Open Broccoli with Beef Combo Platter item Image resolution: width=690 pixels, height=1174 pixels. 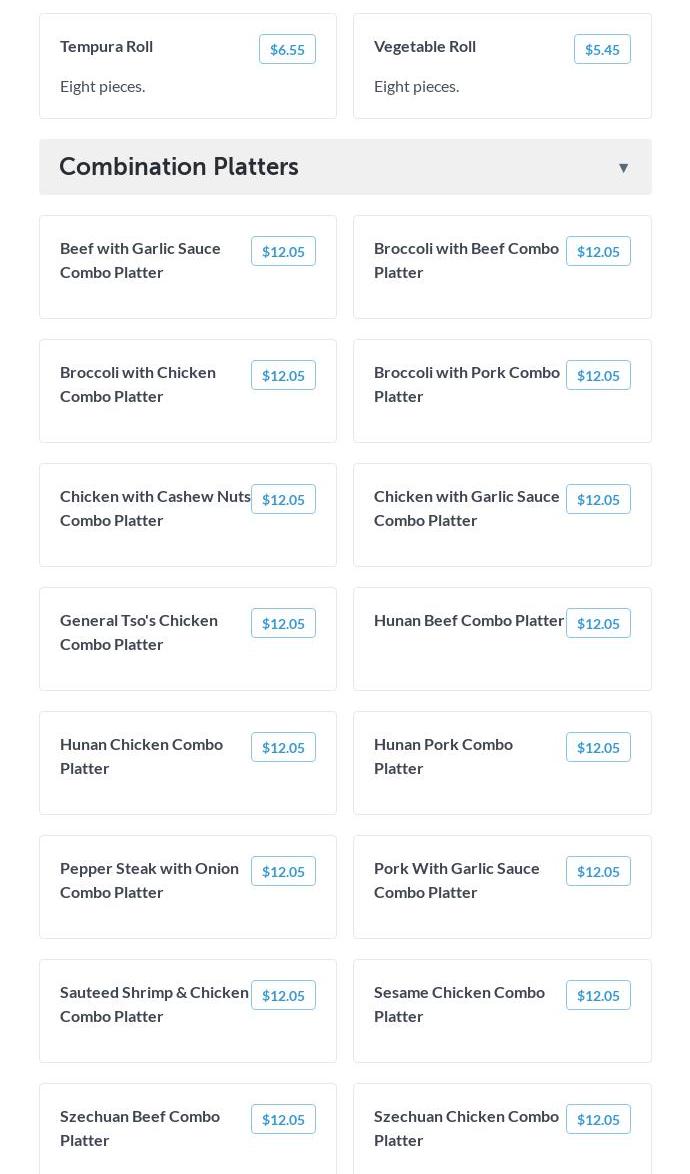[466, 260]
